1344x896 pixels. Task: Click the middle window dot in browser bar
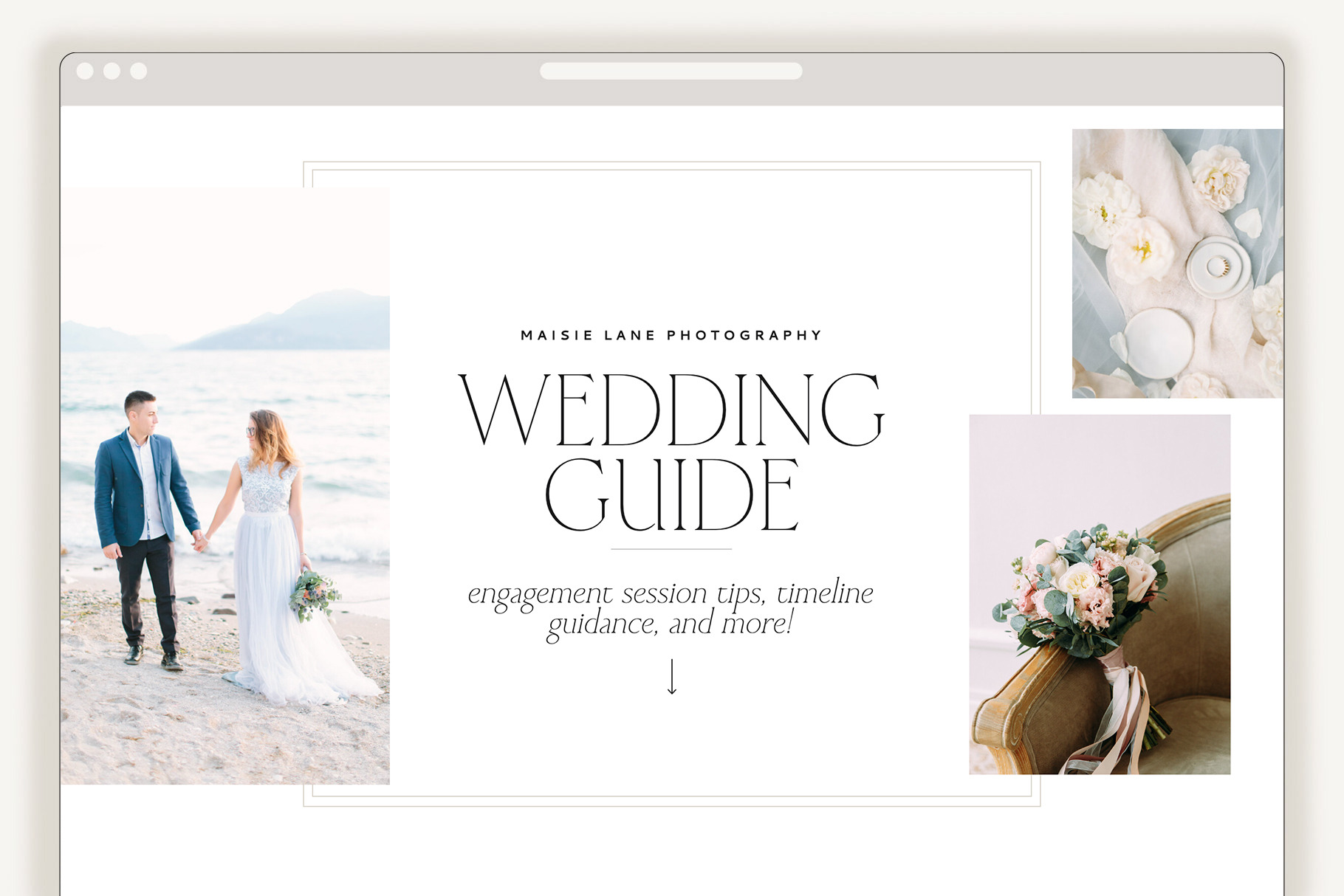[x=112, y=71]
